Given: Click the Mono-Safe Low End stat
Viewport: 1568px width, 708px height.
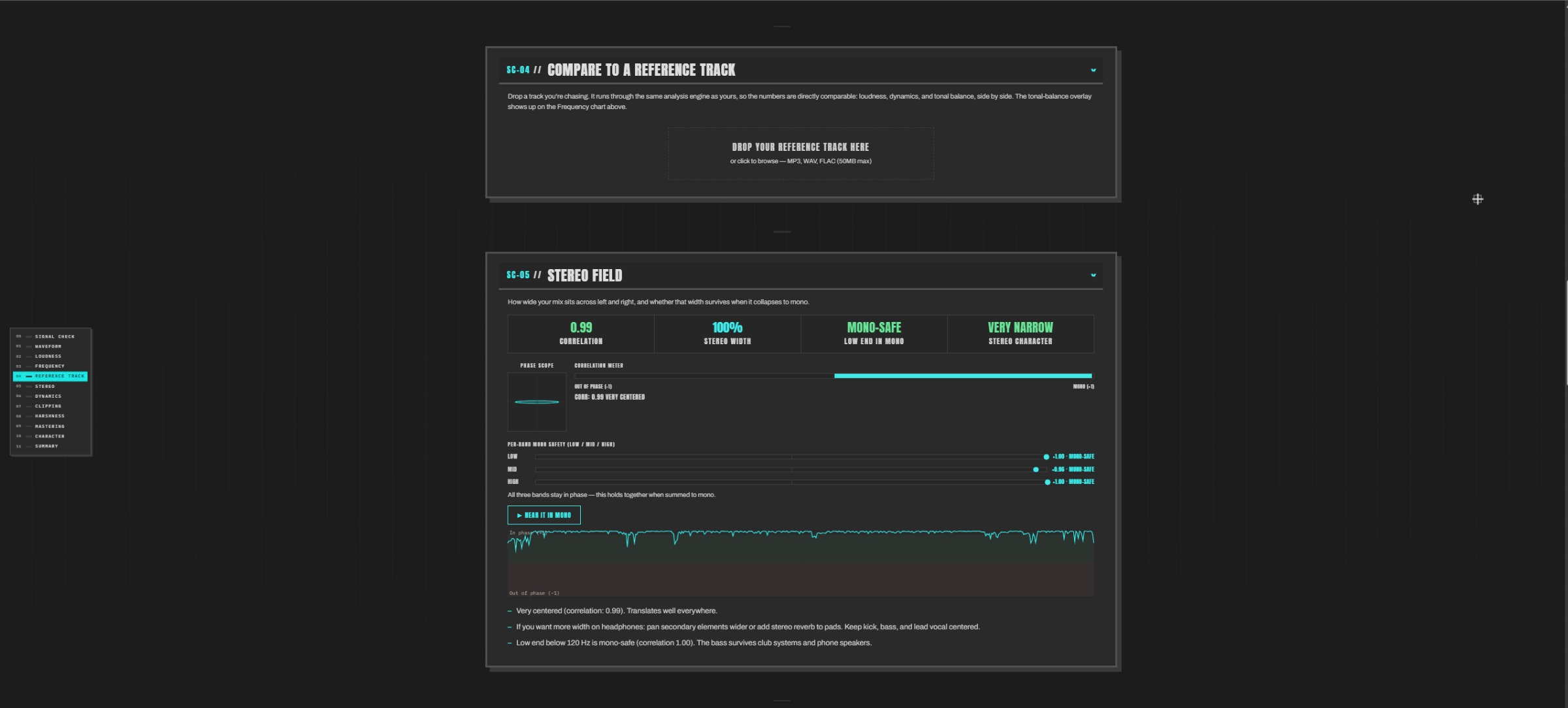Looking at the screenshot, I should [874, 334].
